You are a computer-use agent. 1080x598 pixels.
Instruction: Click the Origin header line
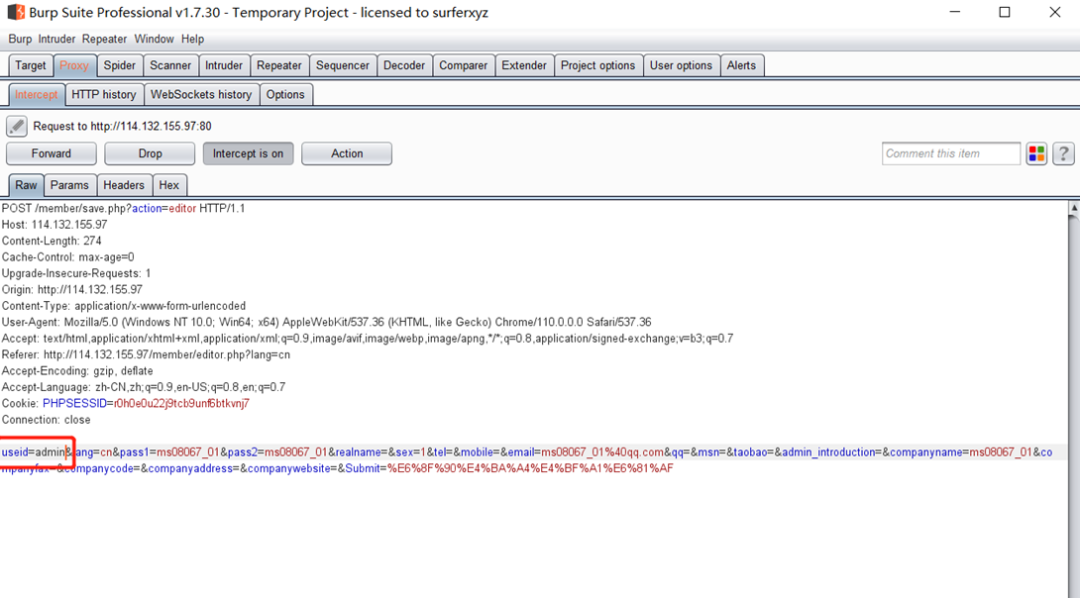pyautogui.click(x=72, y=289)
